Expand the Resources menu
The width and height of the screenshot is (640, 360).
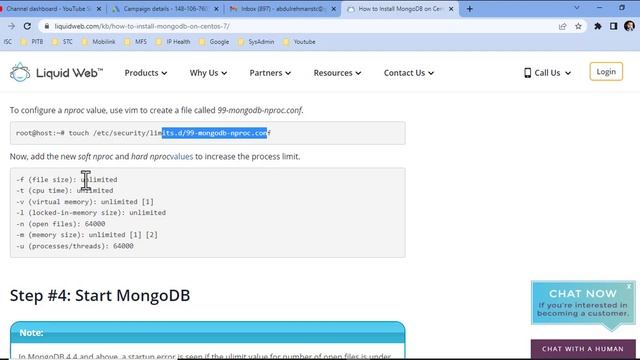tap(337, 73)
